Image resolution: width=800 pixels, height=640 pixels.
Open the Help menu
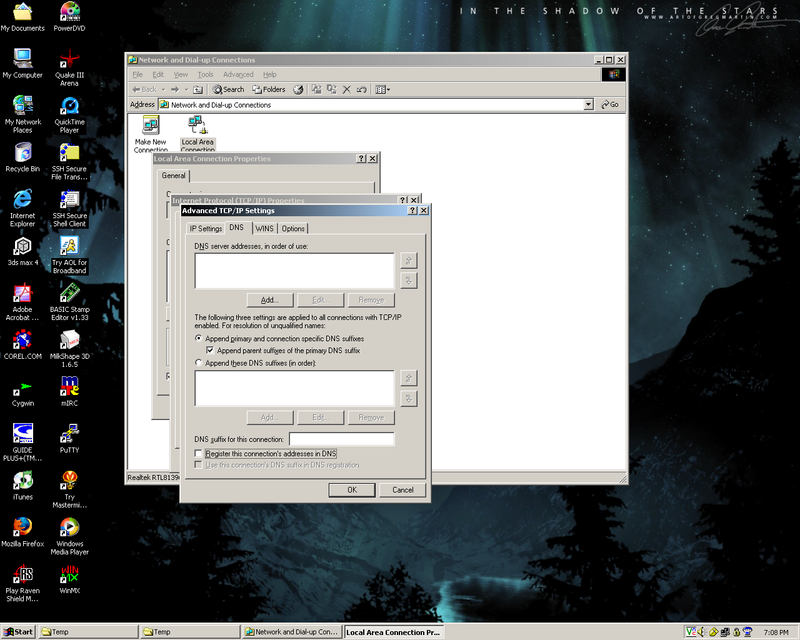[269, 75]
